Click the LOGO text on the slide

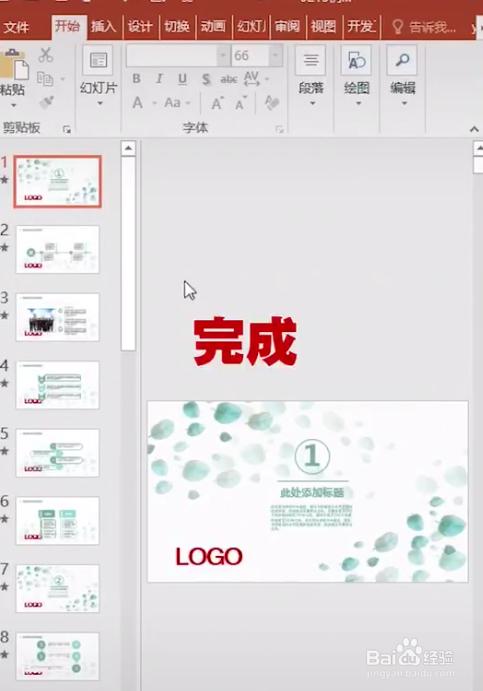209,557
